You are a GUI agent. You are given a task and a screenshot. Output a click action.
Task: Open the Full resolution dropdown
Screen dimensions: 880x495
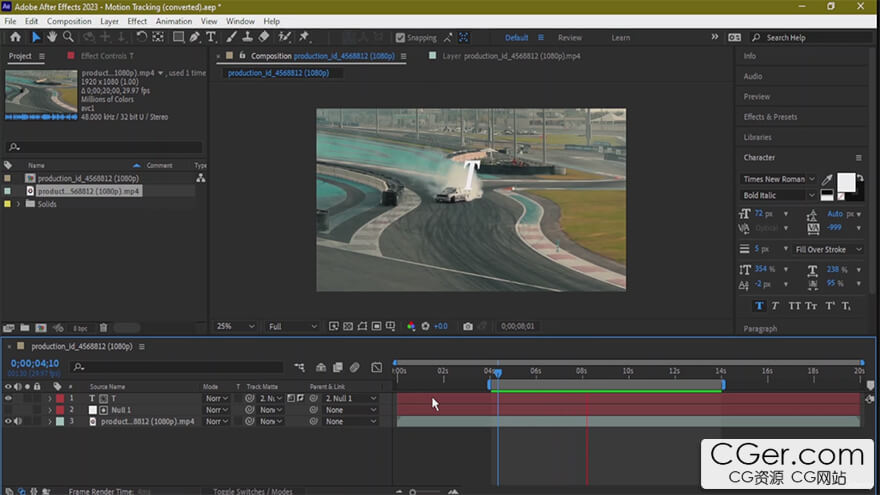292,326
